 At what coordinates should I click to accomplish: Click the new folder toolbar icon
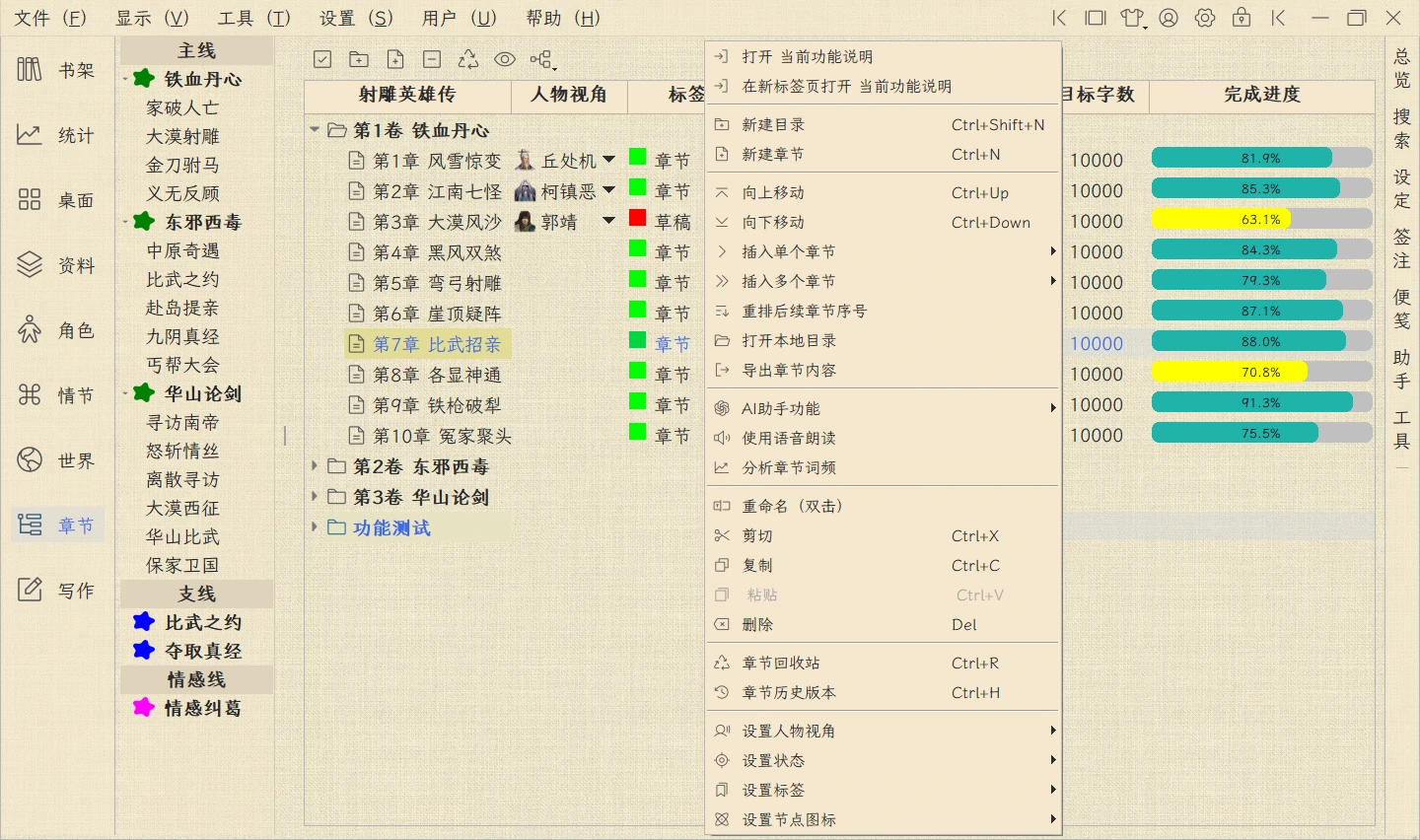tap(359, 59)
